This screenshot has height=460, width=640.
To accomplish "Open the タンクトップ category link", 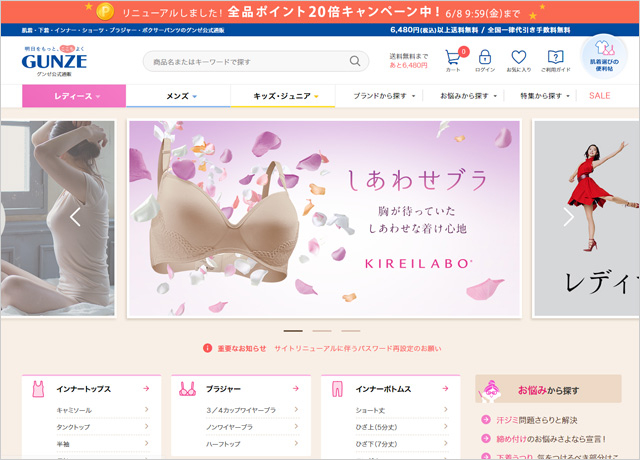I will click(x=73, y=427).
